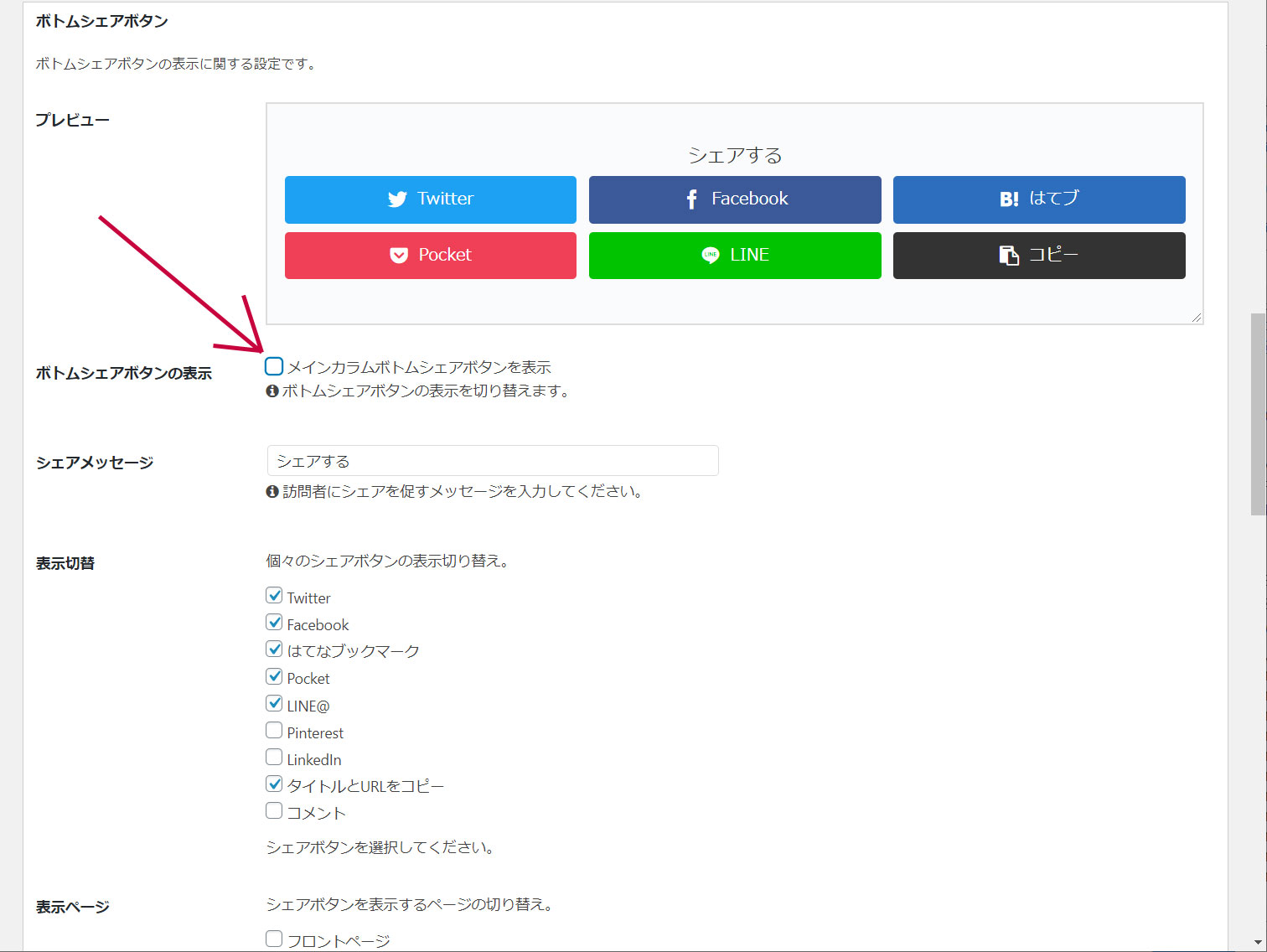Click the Facebook f icon in preview

[x=691, y=199]
